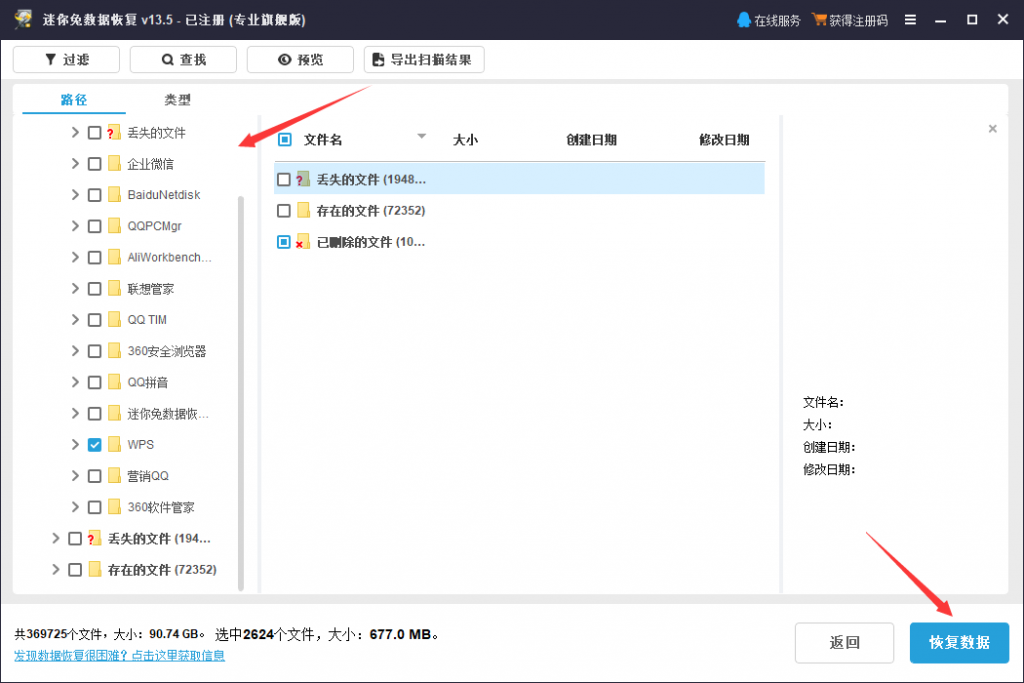
Task: Tick the QQ TIM folder checkbox
Action: click(94, 319)
